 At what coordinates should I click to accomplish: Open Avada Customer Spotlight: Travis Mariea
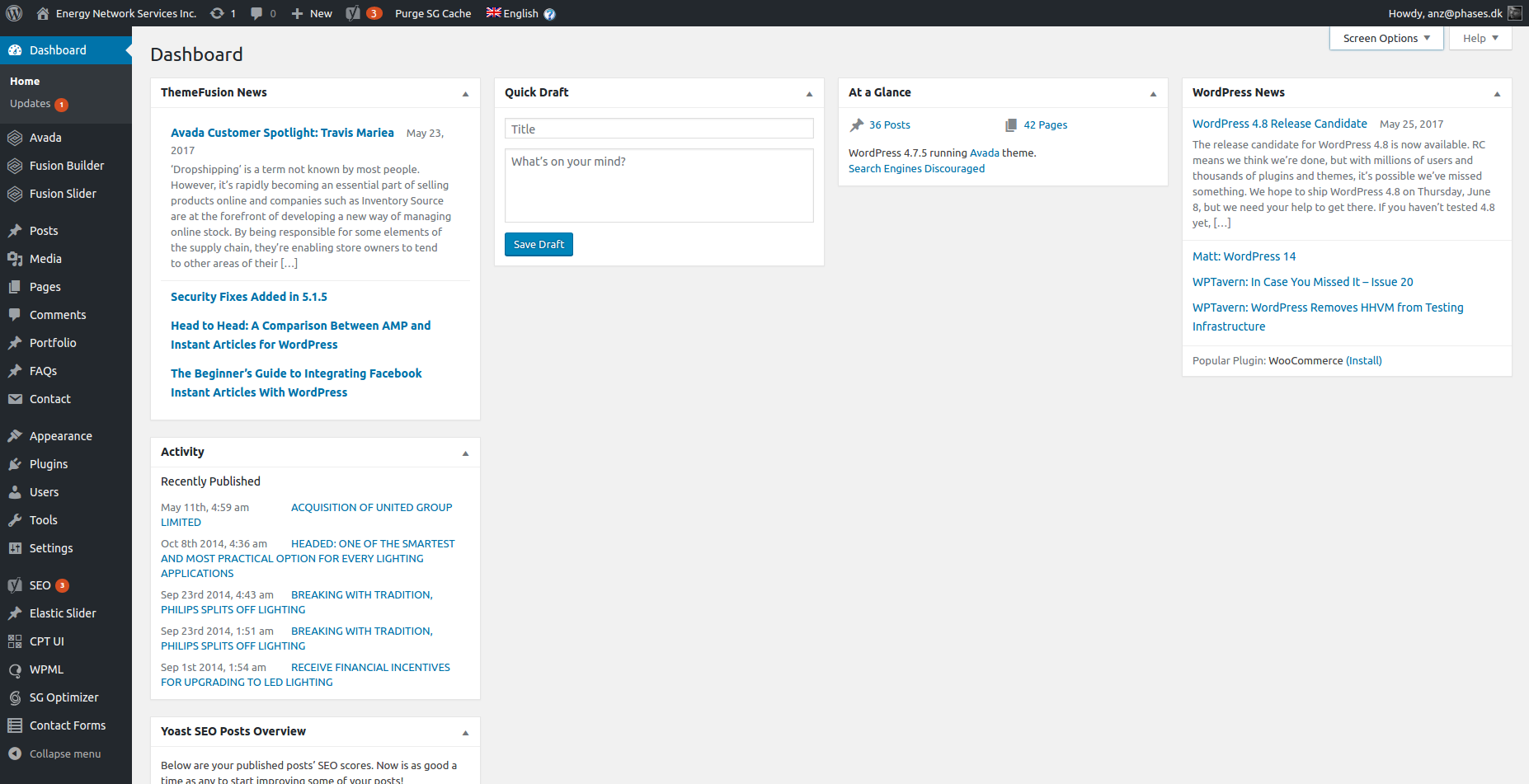[x=282, y=133]
